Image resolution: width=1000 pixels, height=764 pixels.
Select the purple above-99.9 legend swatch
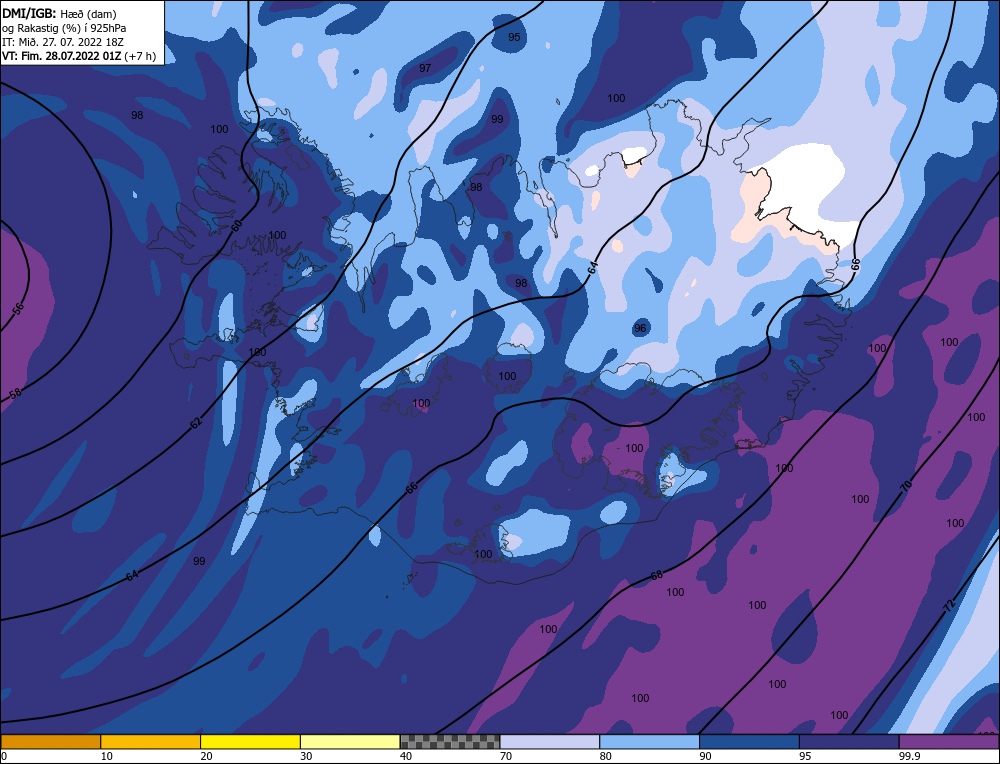[949, 742]
